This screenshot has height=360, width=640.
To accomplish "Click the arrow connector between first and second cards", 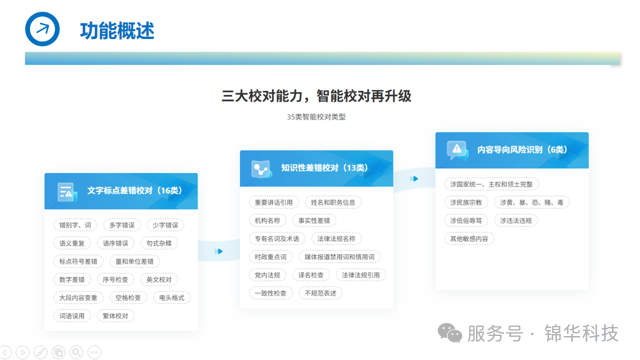I will tap(219, 251).
